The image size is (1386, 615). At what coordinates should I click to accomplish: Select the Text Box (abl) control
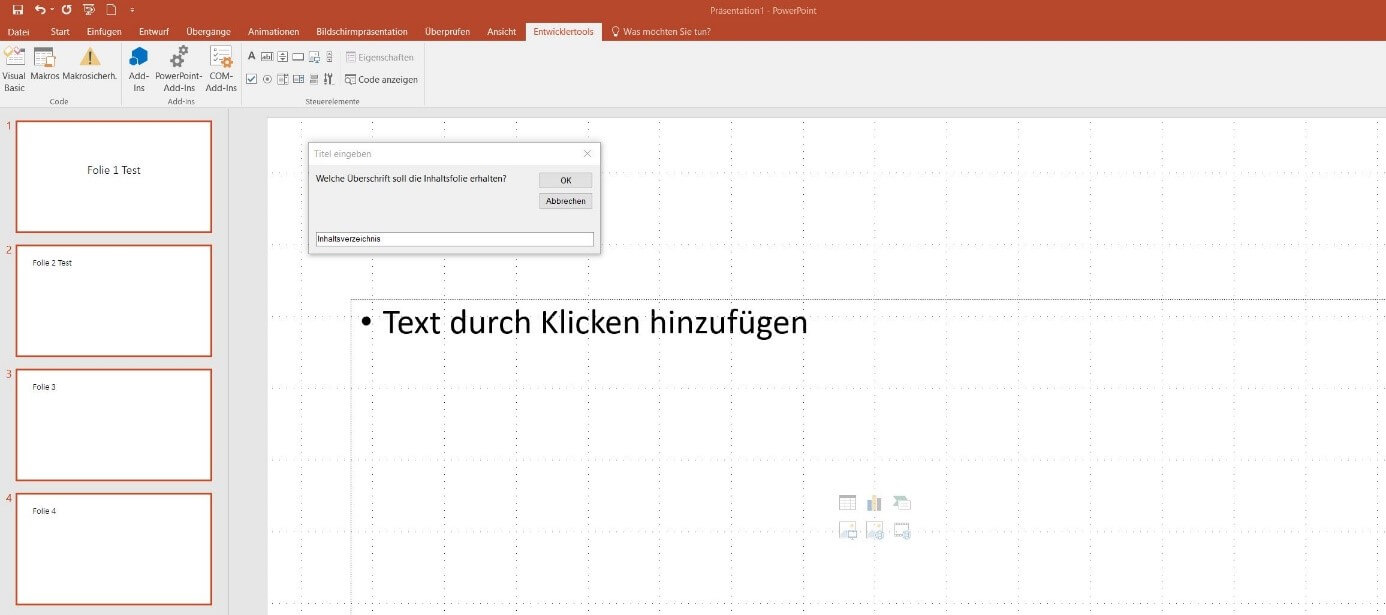pyautogui.click(x=267, y=57)
